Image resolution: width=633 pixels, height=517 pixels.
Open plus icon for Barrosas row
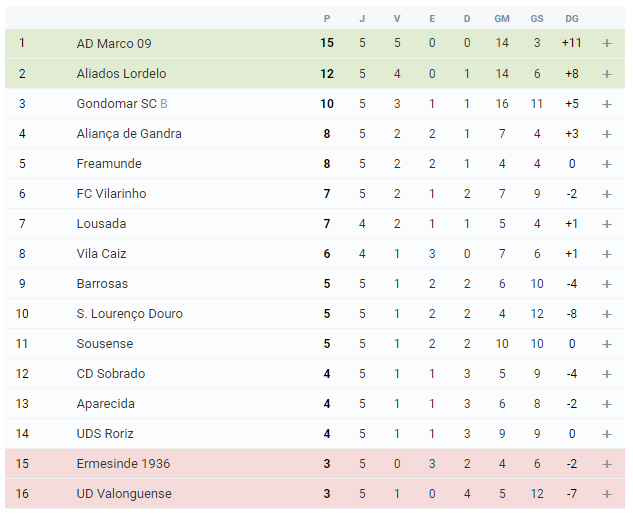pos(607,284)
